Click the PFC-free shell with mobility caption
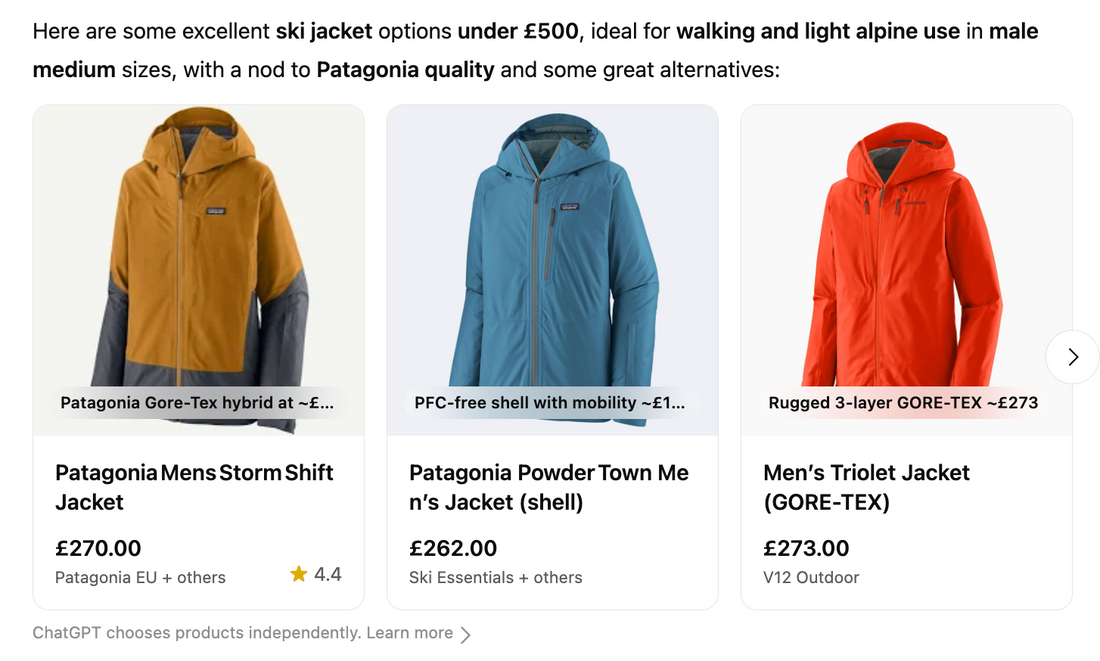 [550, 403]
